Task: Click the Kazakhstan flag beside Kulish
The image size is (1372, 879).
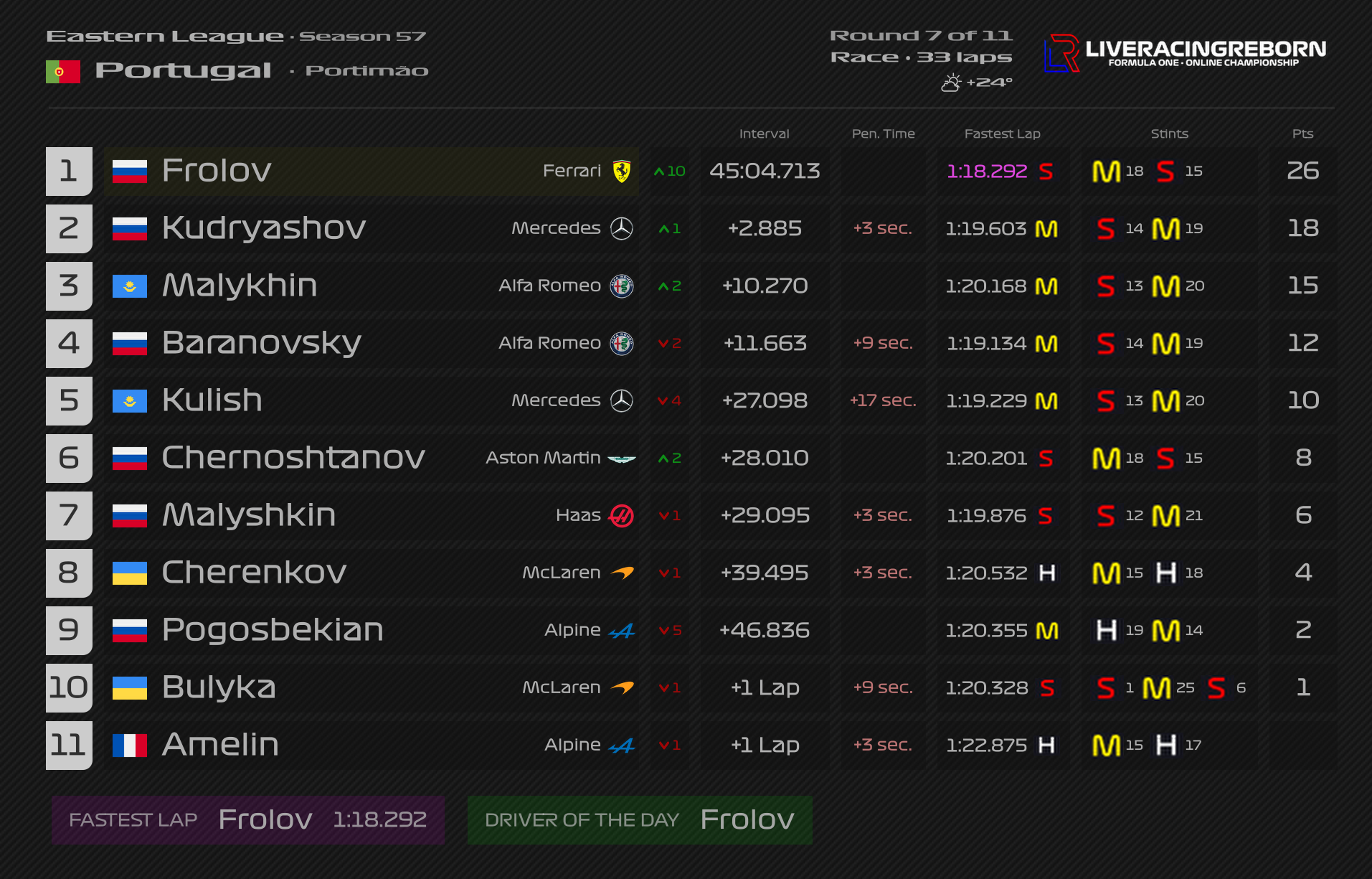Action: pyautogui.click(x=130, y=400)
